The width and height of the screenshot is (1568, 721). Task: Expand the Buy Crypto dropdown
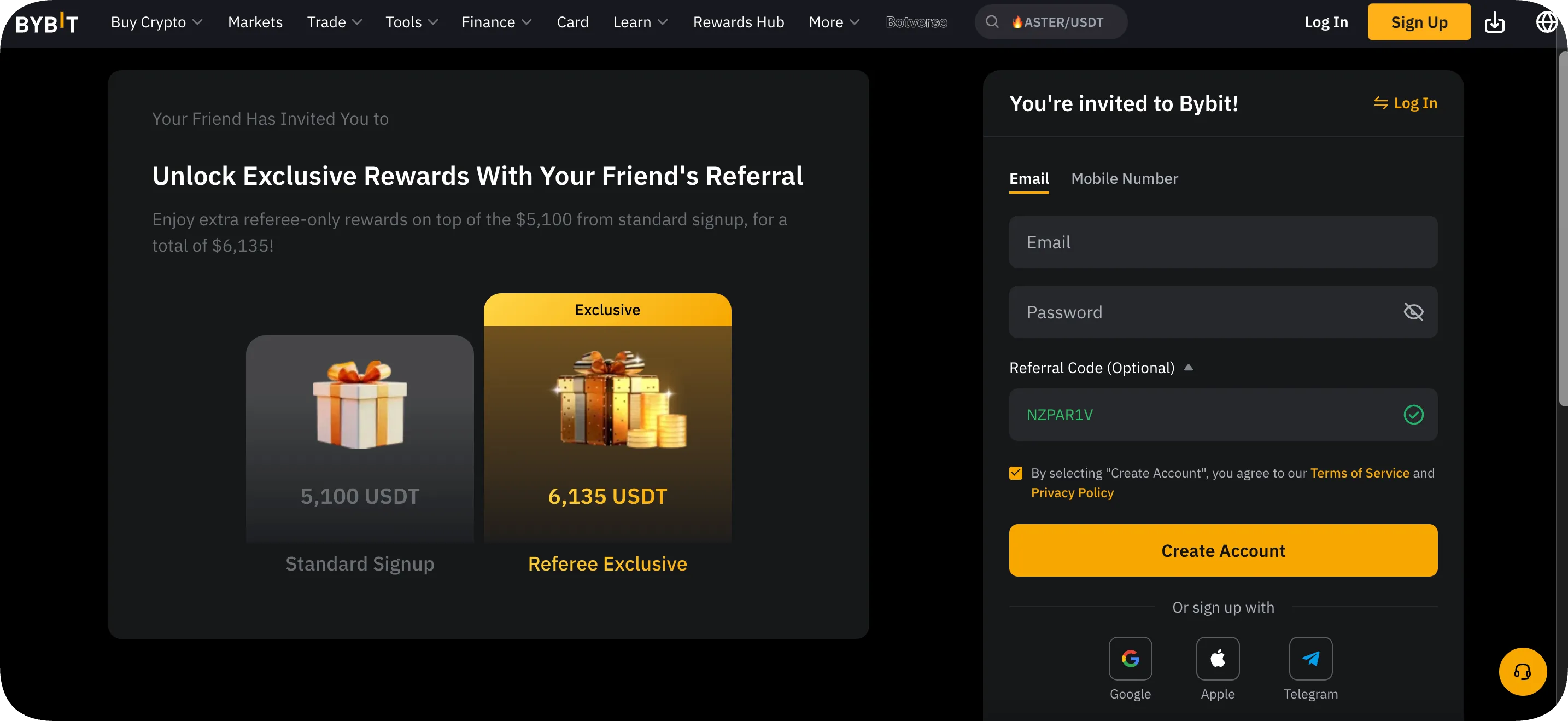(156, 22)
